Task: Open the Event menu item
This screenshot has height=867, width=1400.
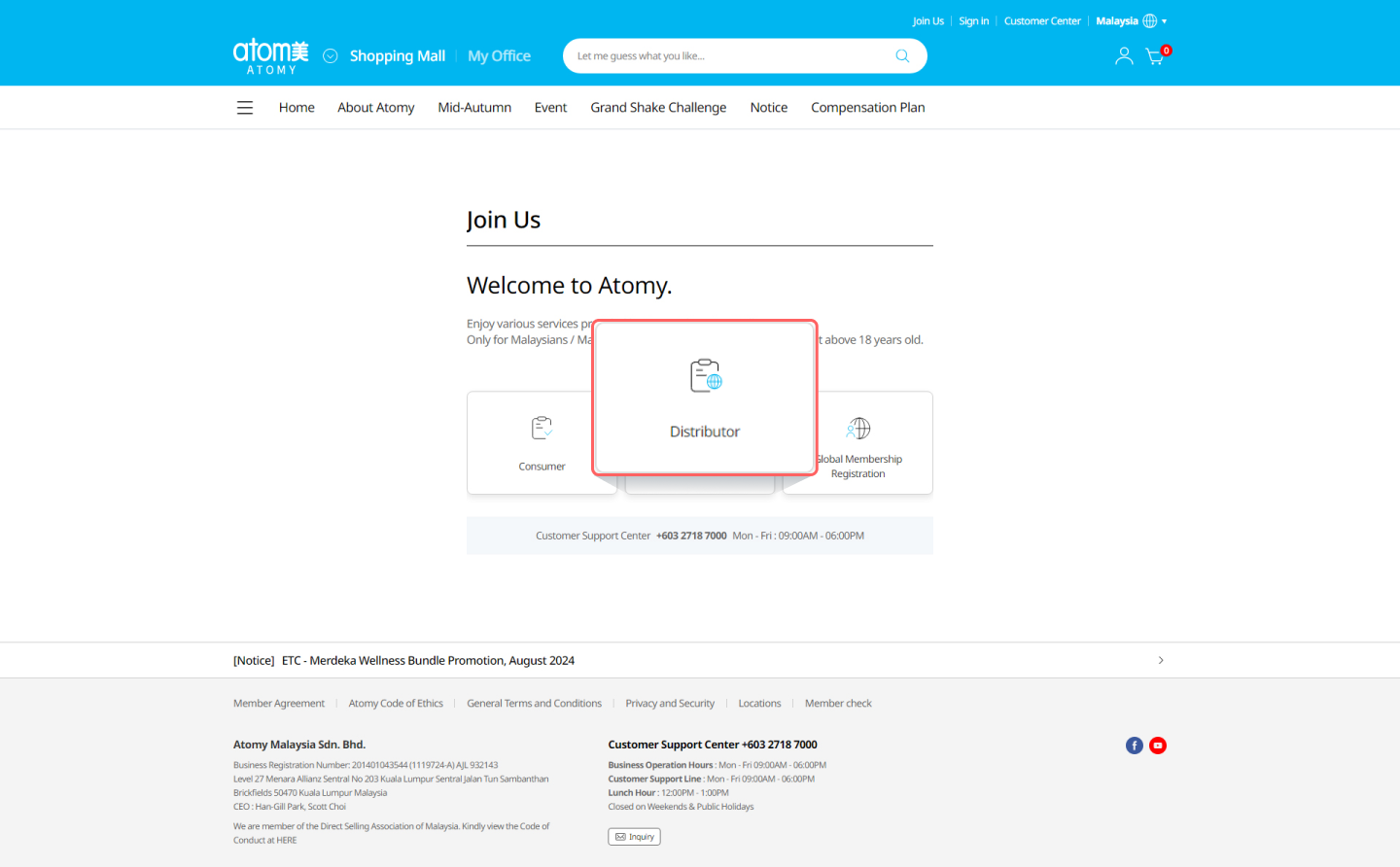Action: point(550,108)
